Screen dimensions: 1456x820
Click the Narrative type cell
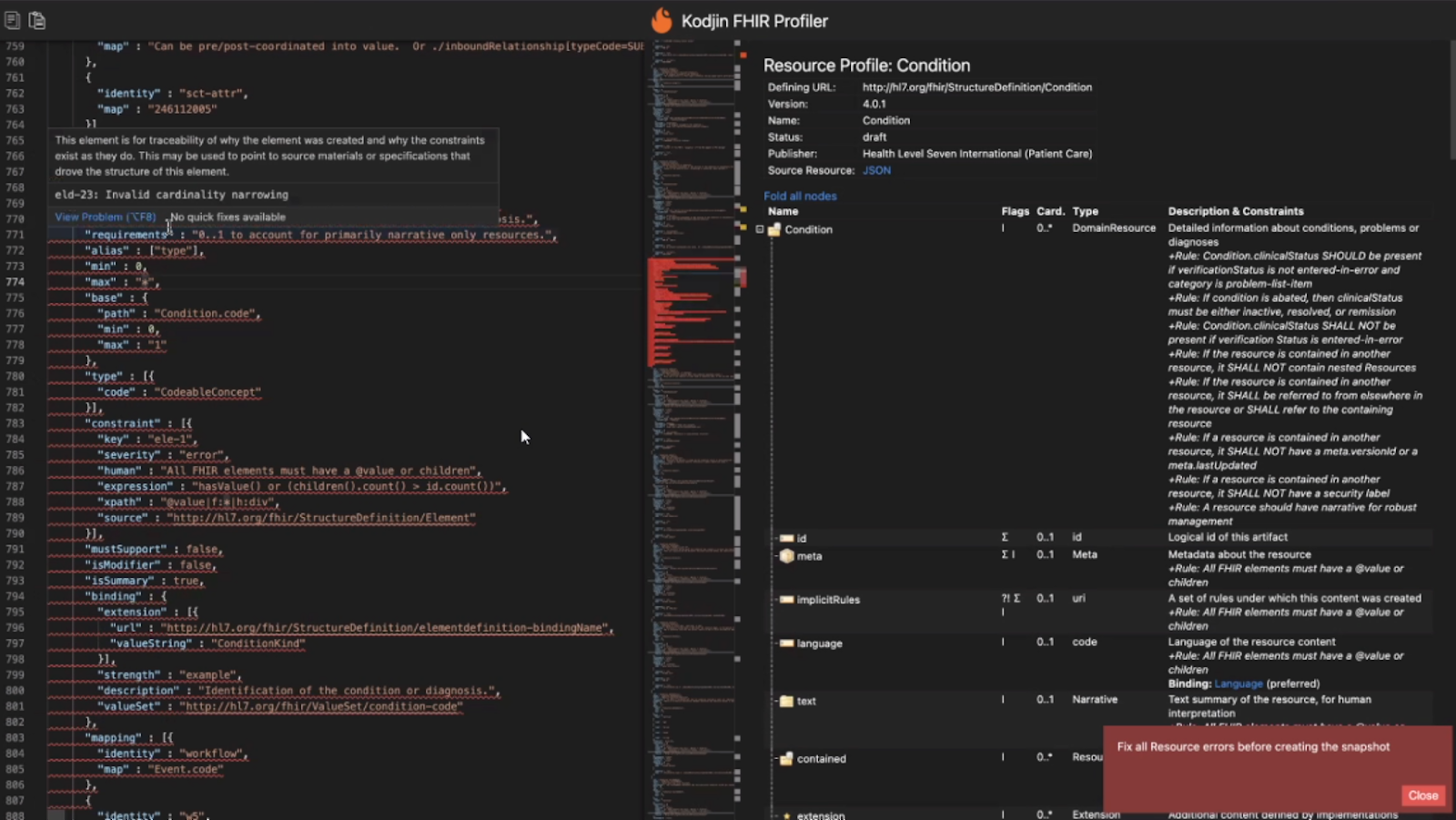(x=1095, y=700)
